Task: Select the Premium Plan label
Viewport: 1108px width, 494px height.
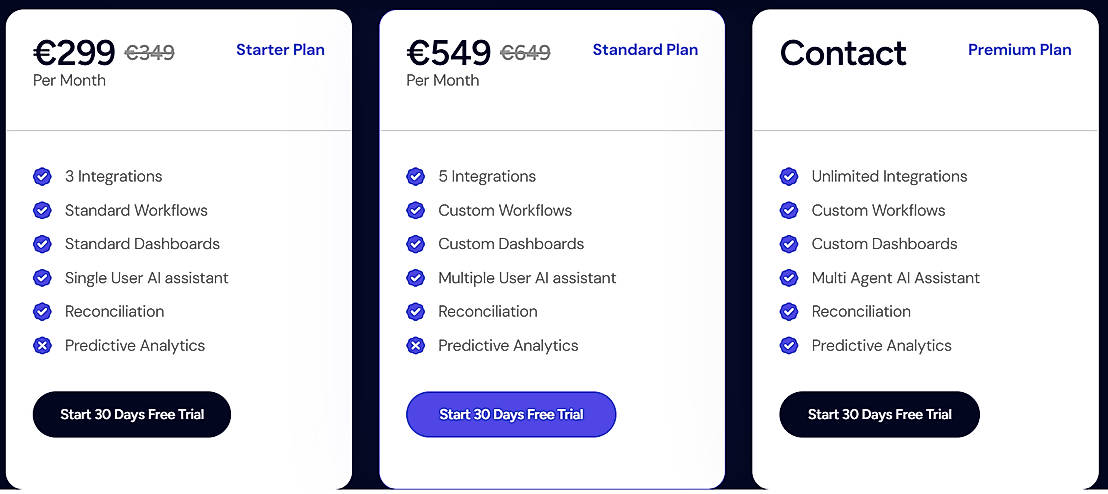Action: [1019, 50]
